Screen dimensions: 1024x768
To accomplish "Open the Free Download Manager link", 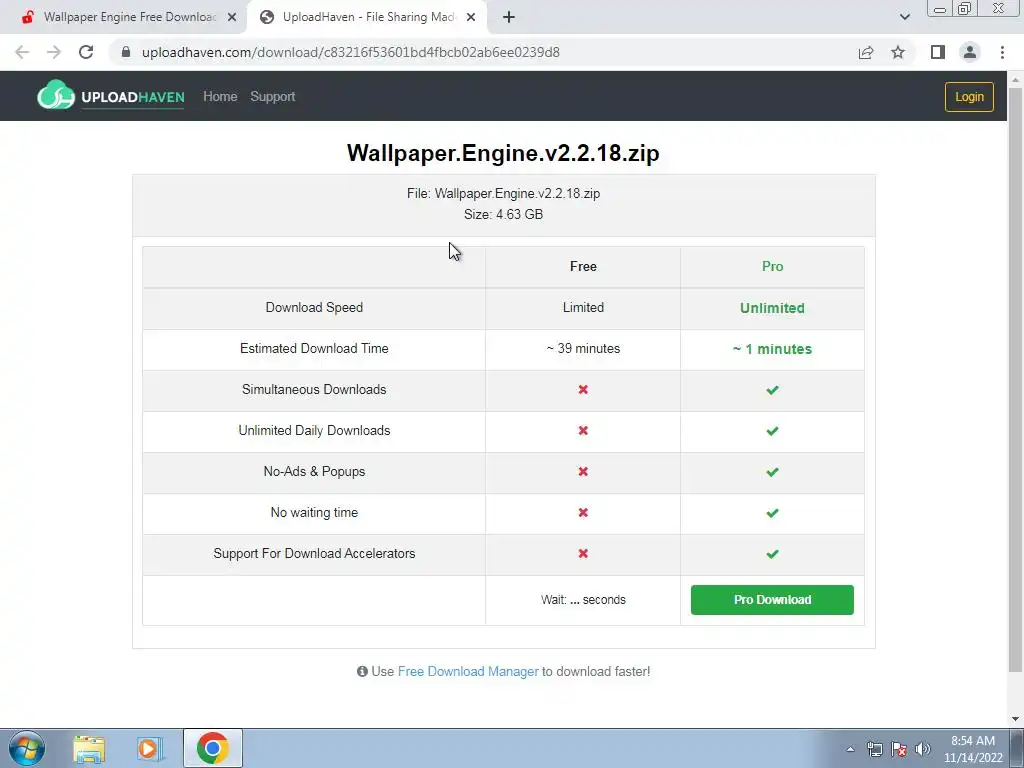I will tap(468, 671).
